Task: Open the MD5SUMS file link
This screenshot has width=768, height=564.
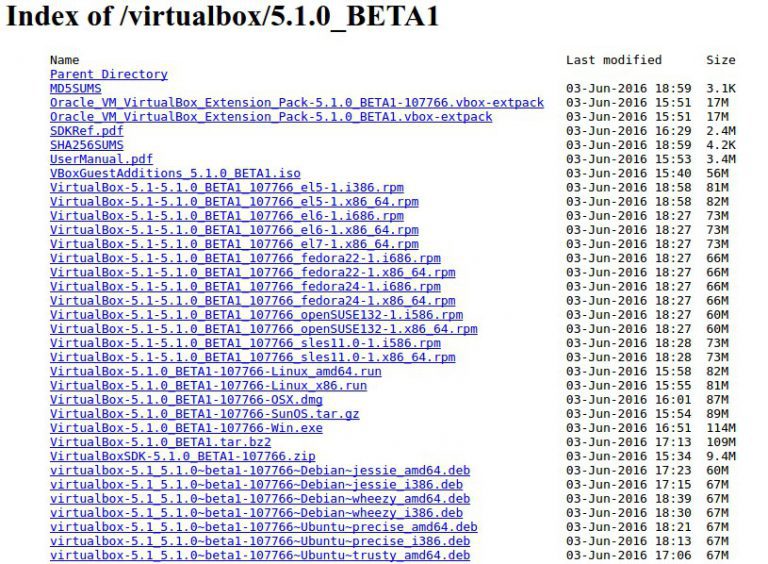Action: tap(75, 89)
